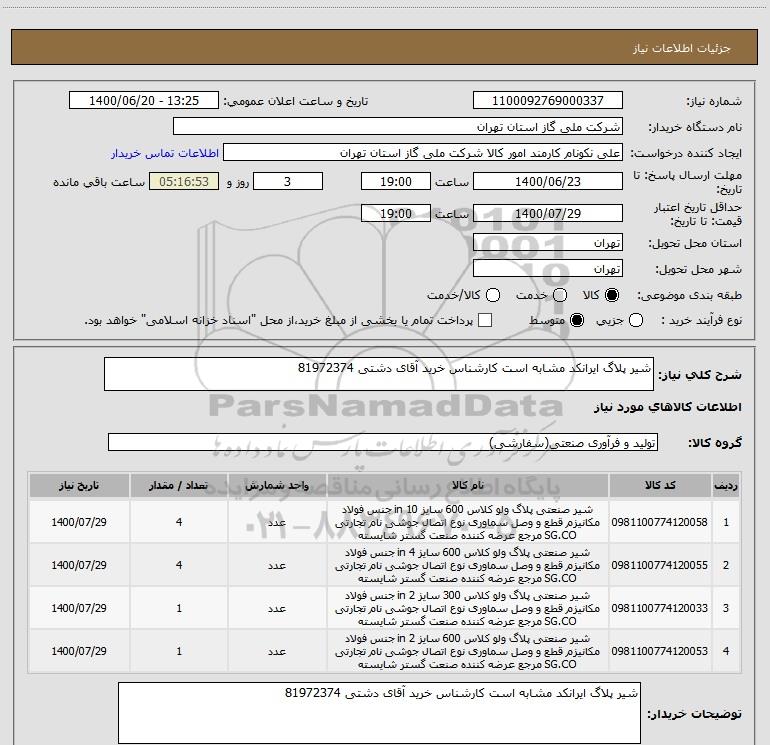Click the row 1 product name, سایز 10 in
Screen dimensions: 770x745
468,522
